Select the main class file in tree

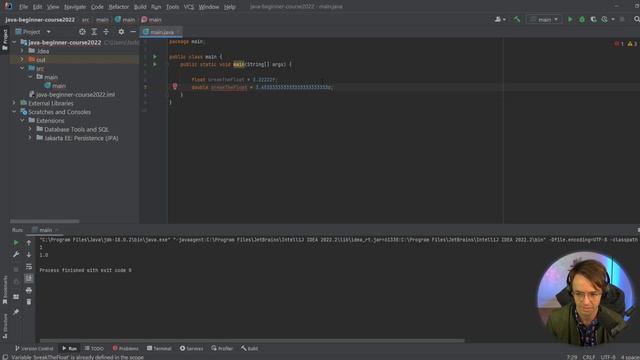pos(55,86)
